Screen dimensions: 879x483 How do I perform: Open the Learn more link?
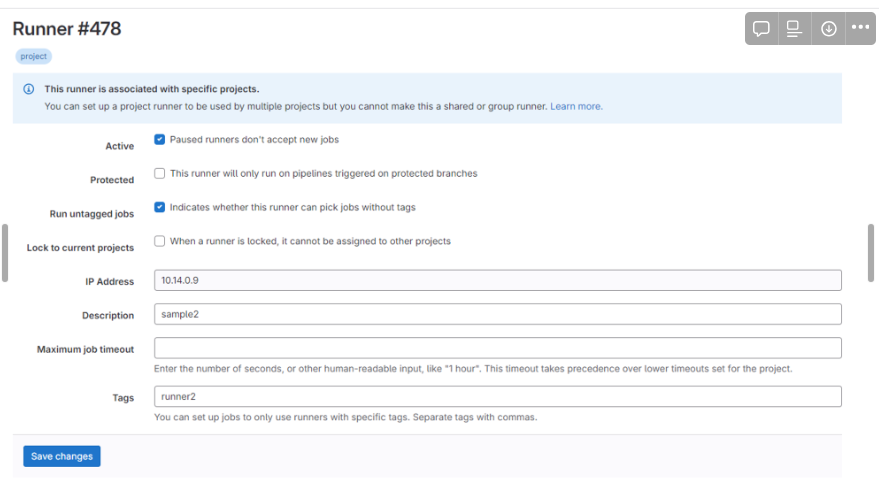pos(576,106)
